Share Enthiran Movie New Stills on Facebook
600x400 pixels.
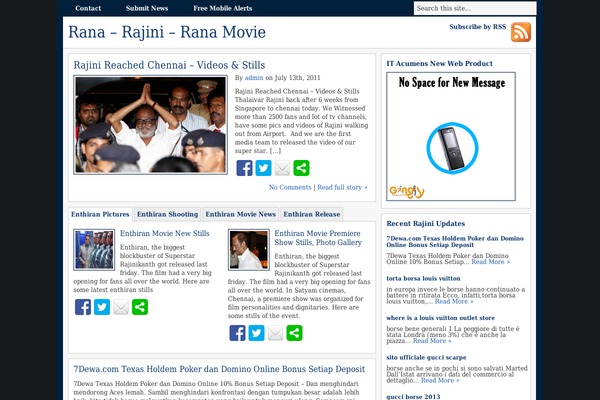[83, 307]
